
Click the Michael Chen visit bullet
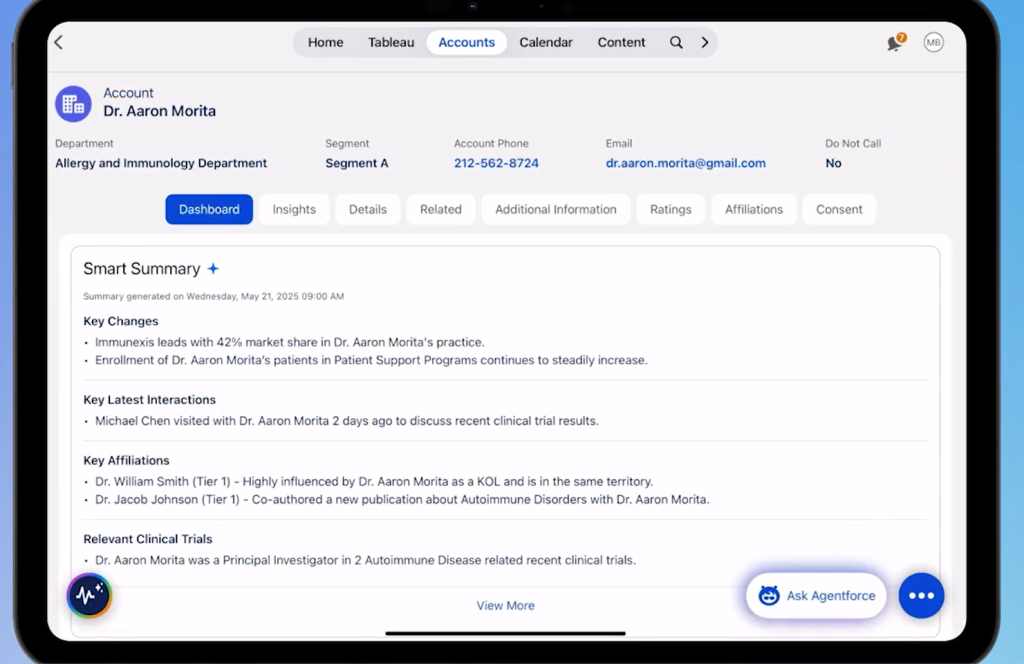click(347, 421)
